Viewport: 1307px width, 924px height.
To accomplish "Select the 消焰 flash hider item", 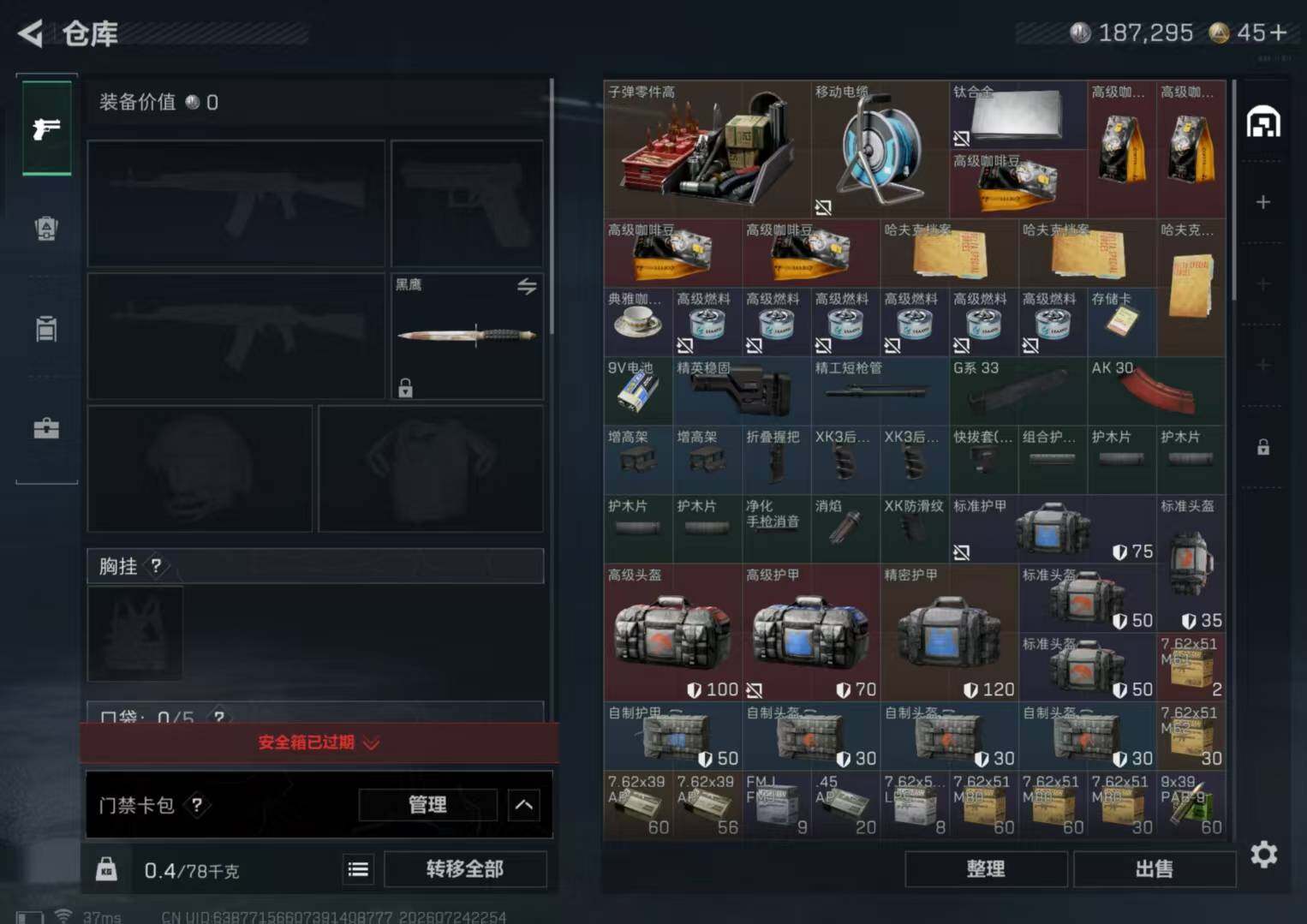I will coord(845,529).
